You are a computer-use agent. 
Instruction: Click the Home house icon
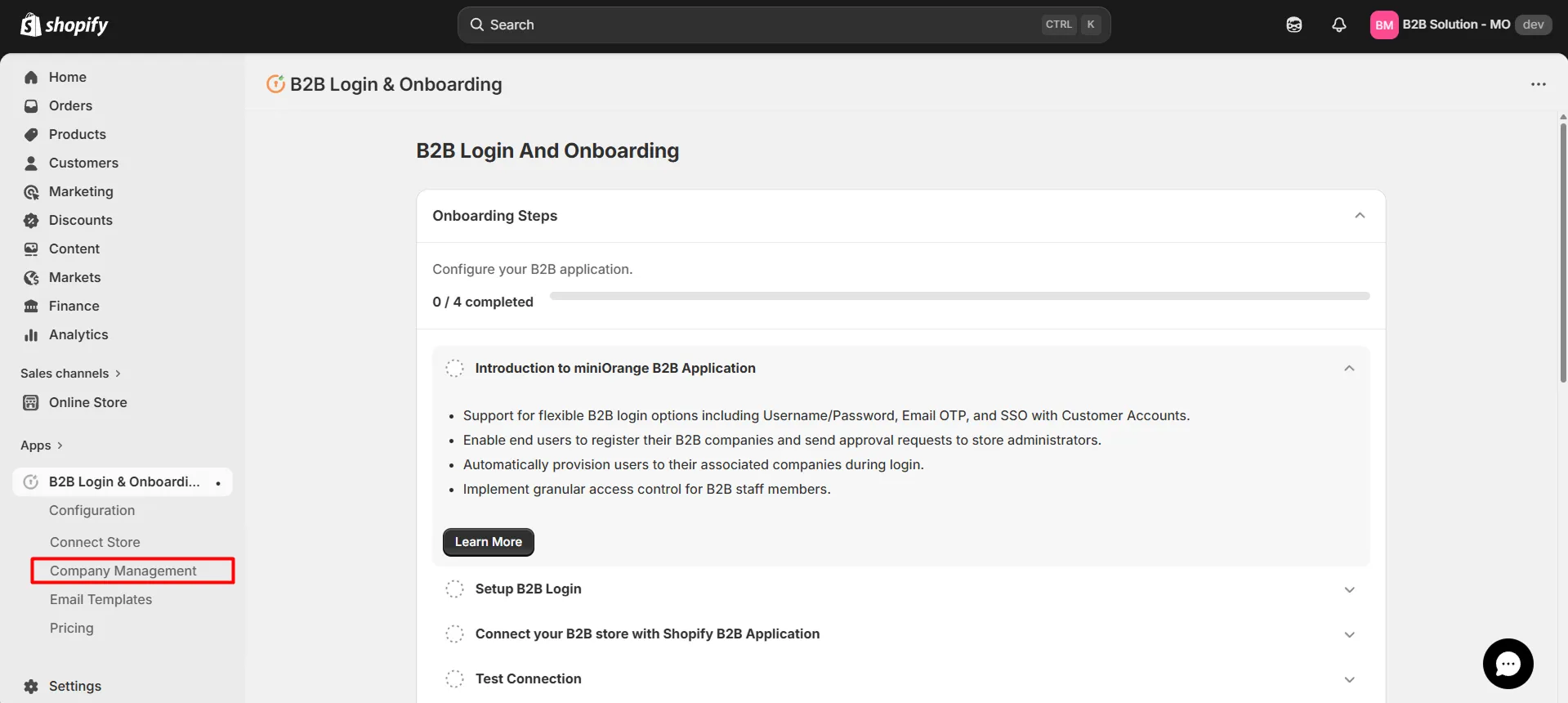pyautogui.click(x=31, y=77)
